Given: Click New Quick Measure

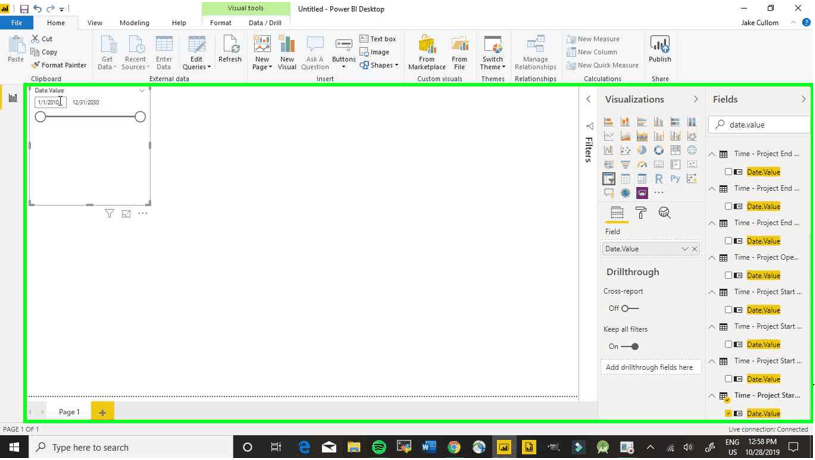Looking at the screenshot, I should 602,65.
